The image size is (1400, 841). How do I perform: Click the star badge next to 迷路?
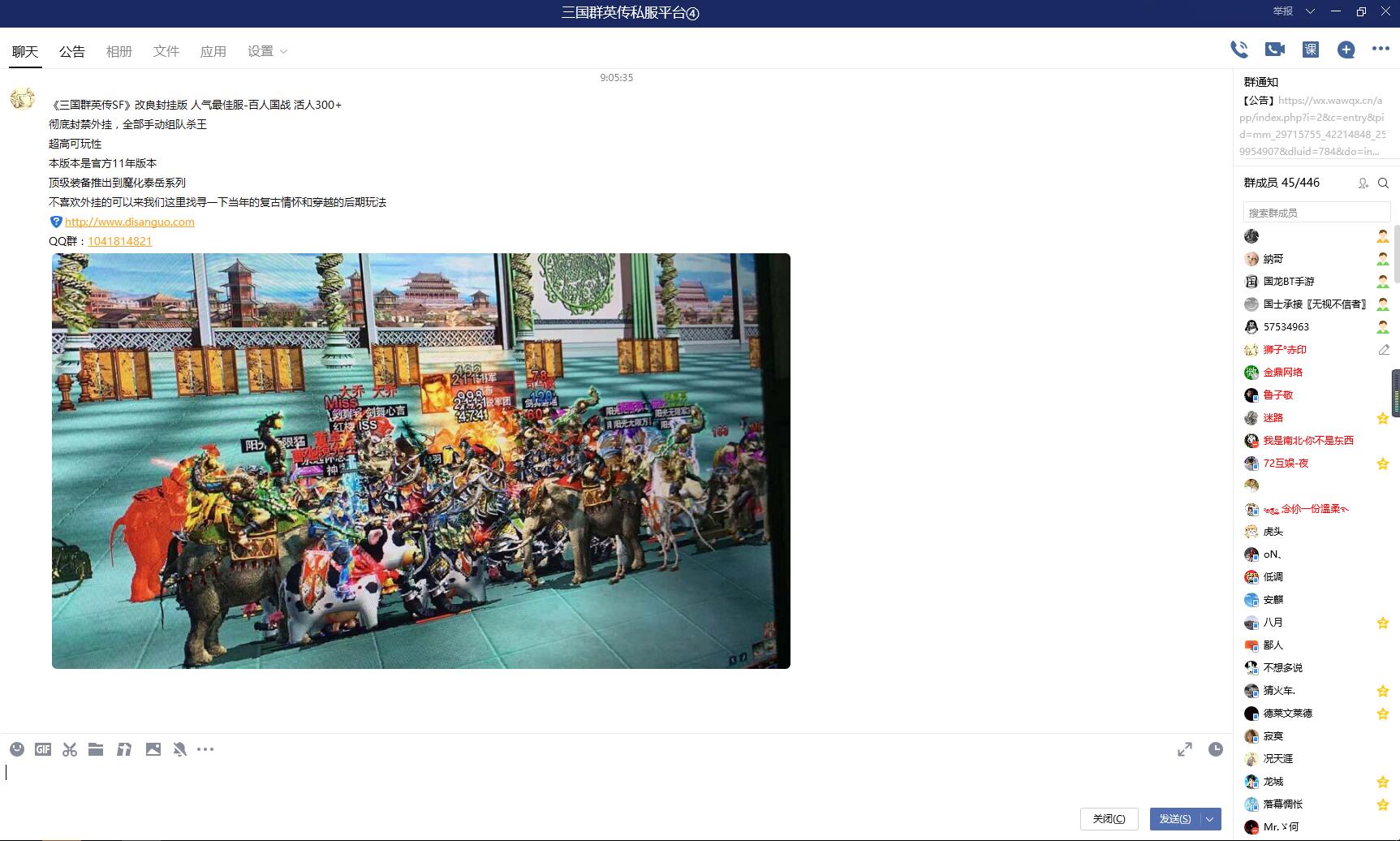coord(1383,418)
